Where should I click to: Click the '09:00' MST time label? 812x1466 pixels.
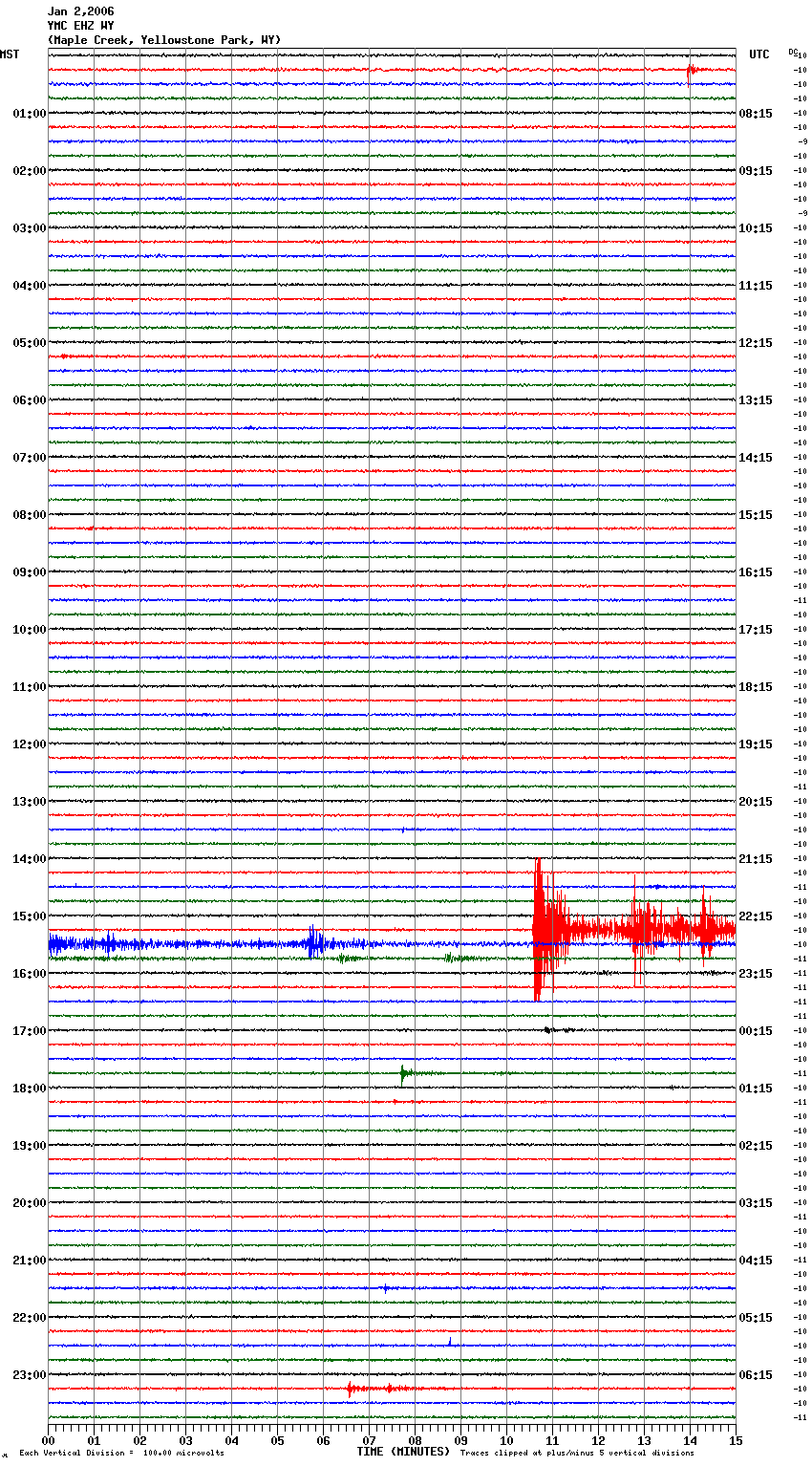30,572
